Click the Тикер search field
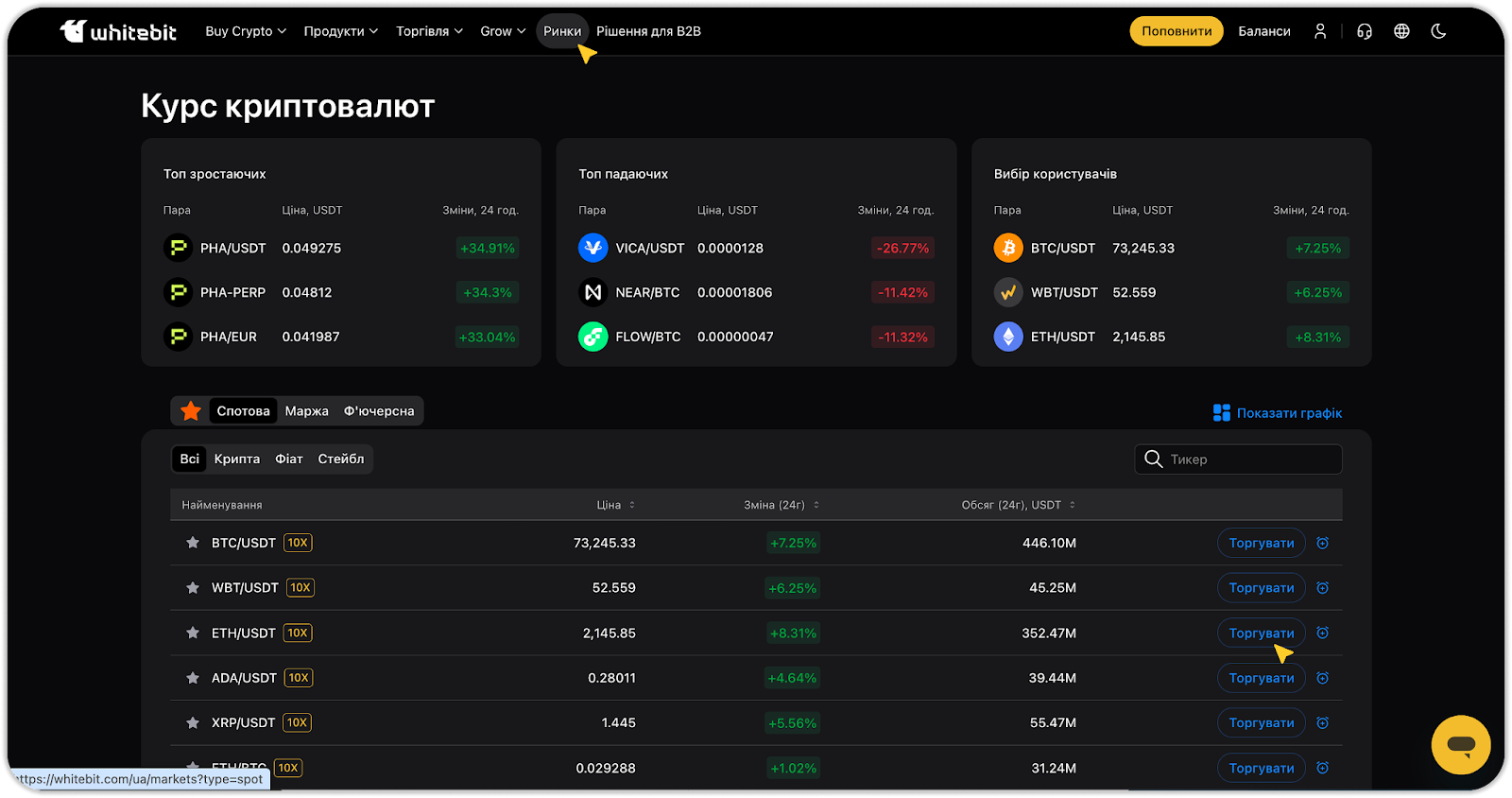The width and height of the screenshot is (1512, 798). point(1247,460)
